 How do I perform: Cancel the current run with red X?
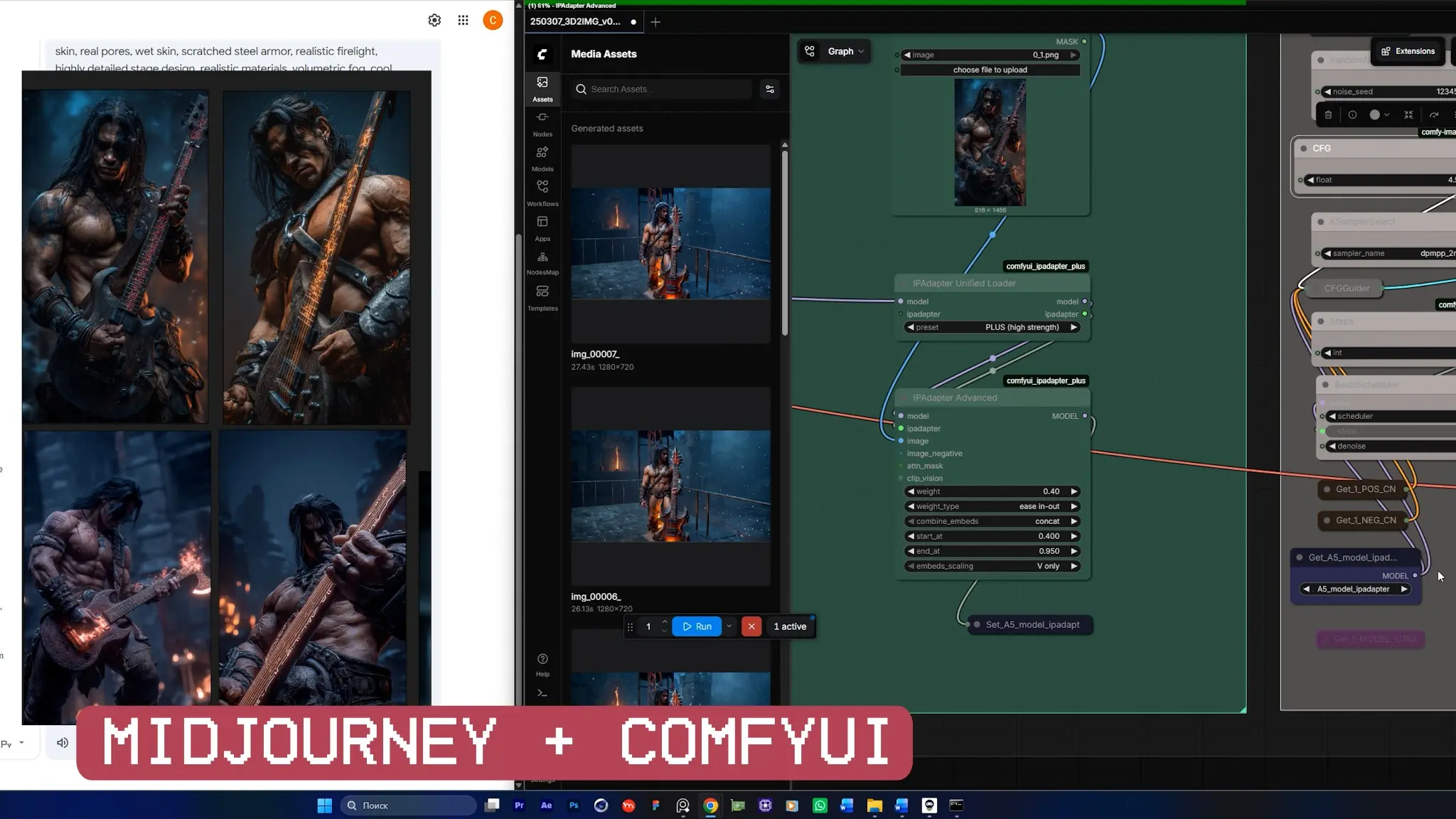[x=751, y=626]
